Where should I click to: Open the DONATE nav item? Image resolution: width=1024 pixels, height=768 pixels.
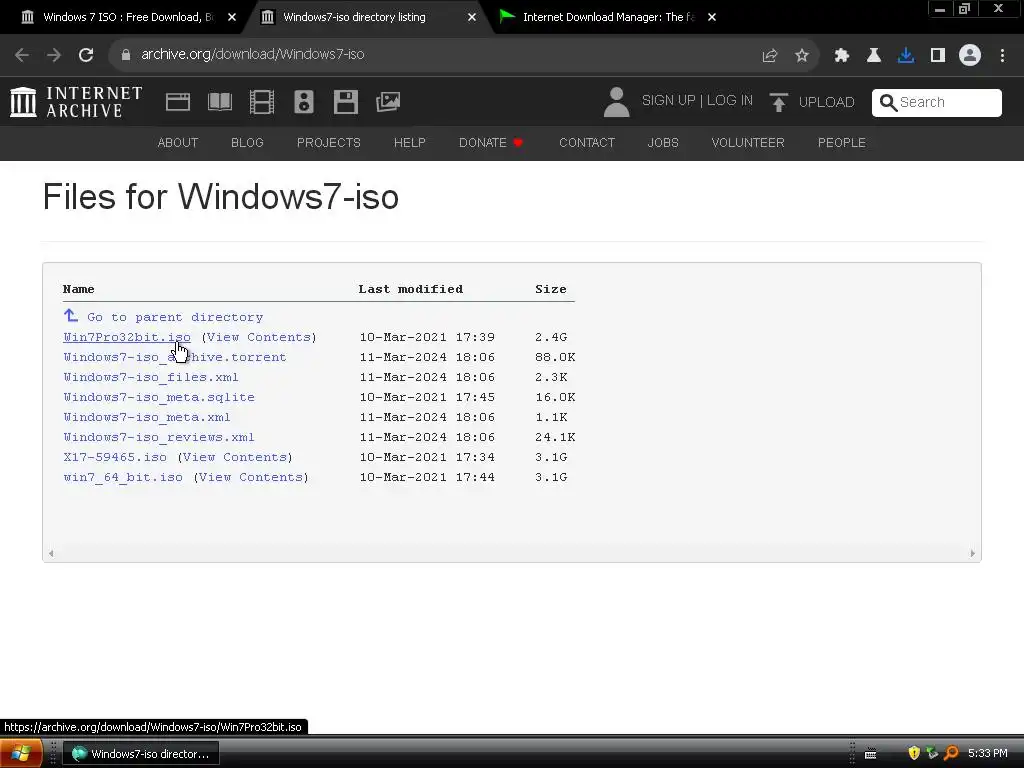click(x=491, y=142)
